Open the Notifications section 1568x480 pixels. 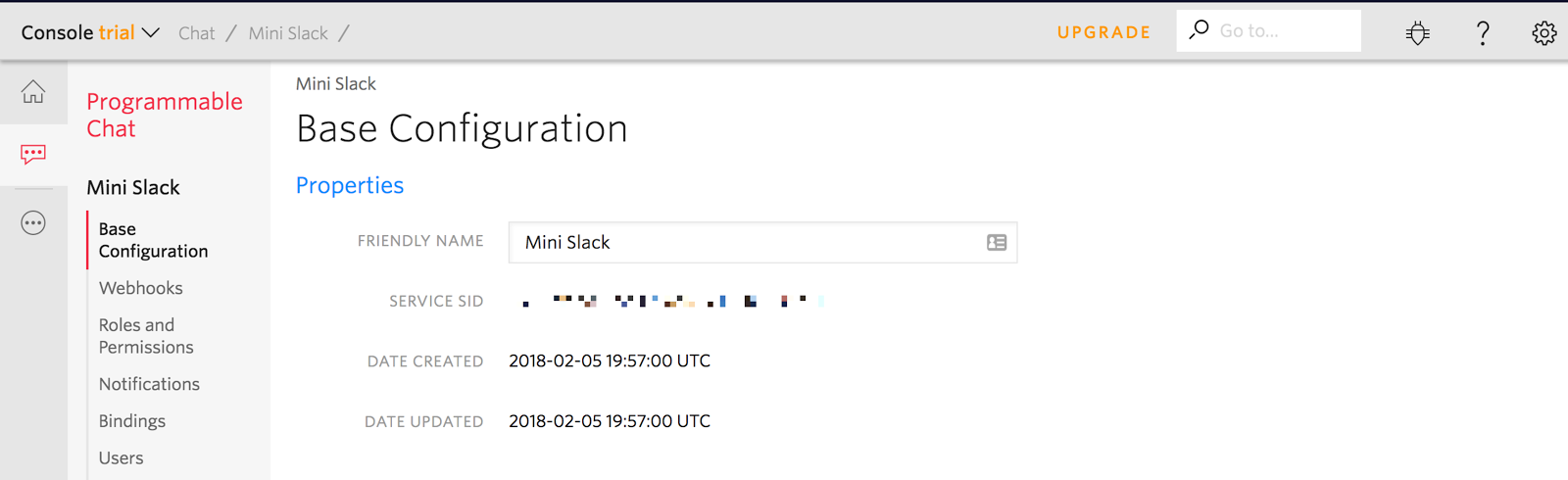pyautogui.click(x=149, y=384)
